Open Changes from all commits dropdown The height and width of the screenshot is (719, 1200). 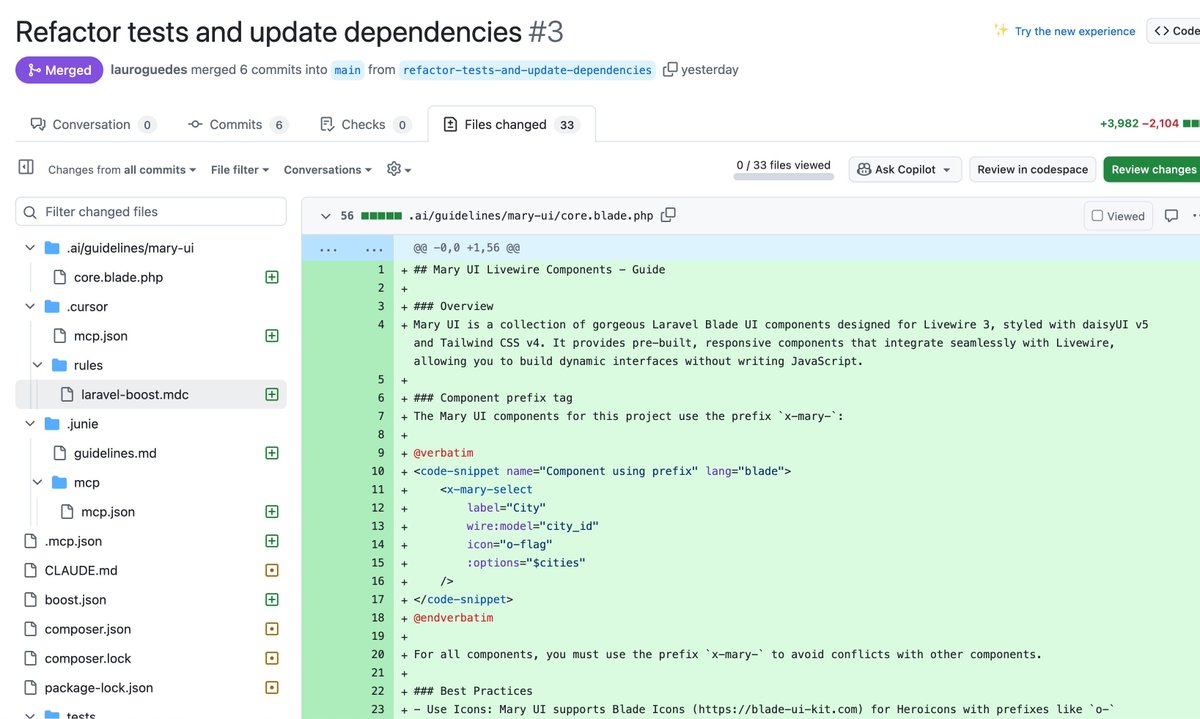pos(122,170)
